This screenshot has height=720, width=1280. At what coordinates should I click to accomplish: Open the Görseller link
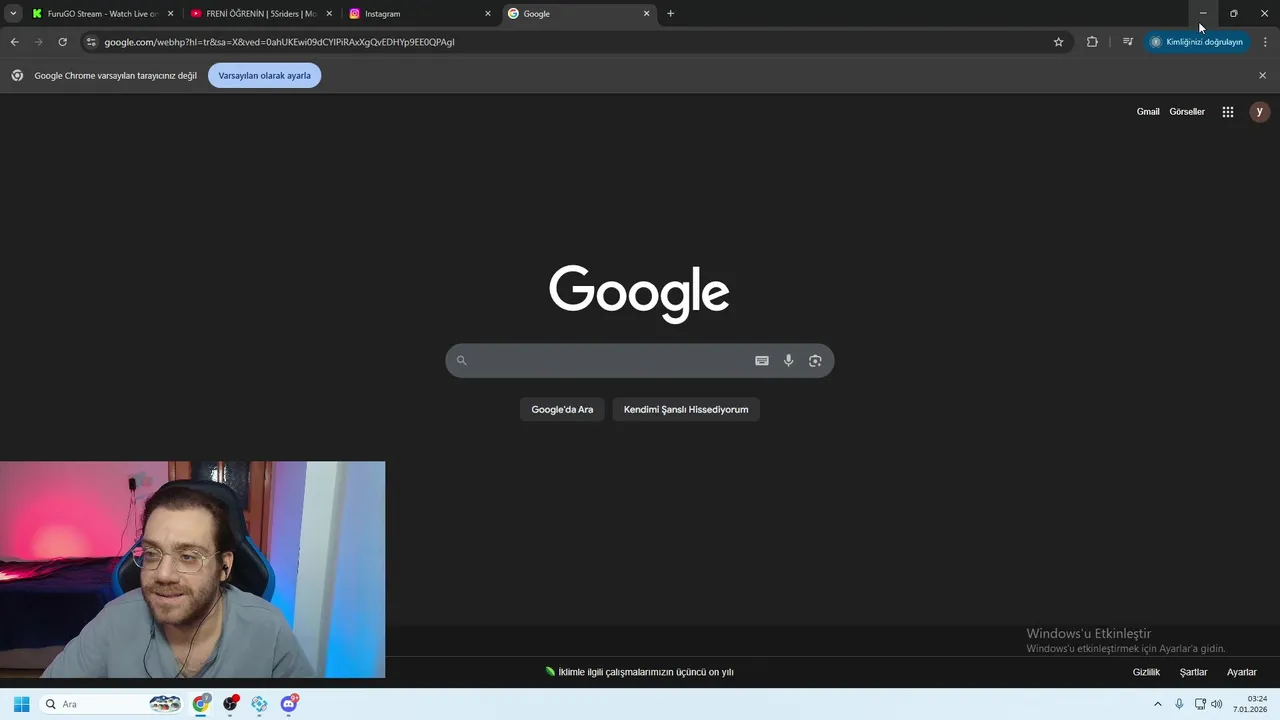(1187, 112)
